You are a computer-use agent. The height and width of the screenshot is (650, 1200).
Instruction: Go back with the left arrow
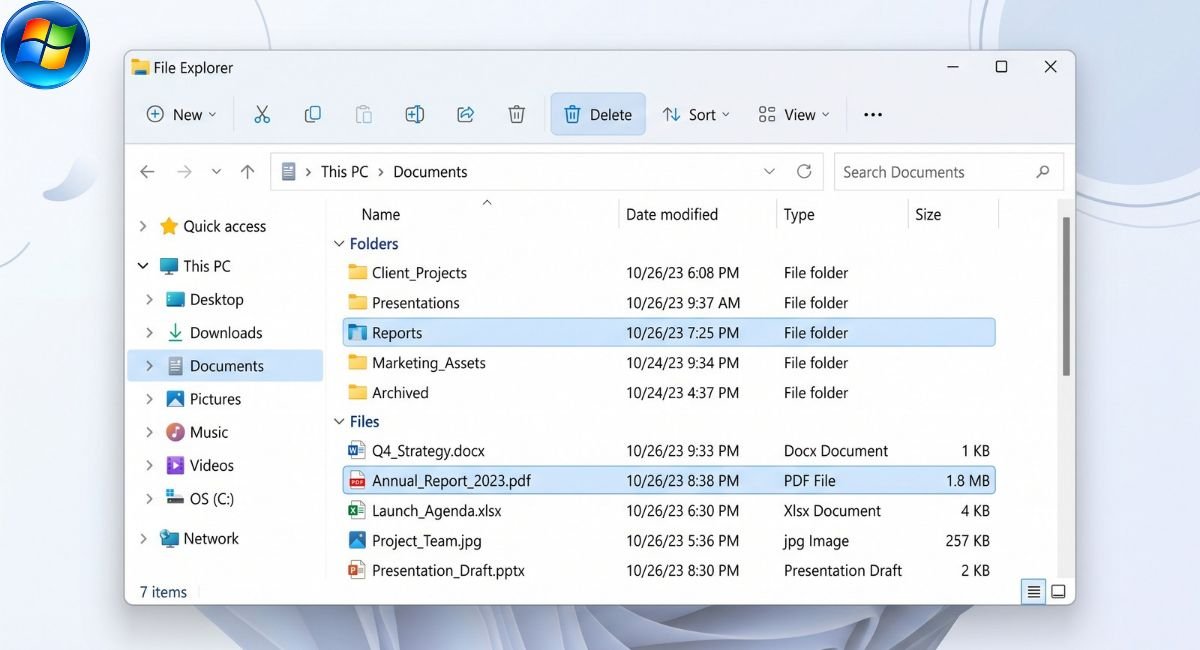point(147,172)
